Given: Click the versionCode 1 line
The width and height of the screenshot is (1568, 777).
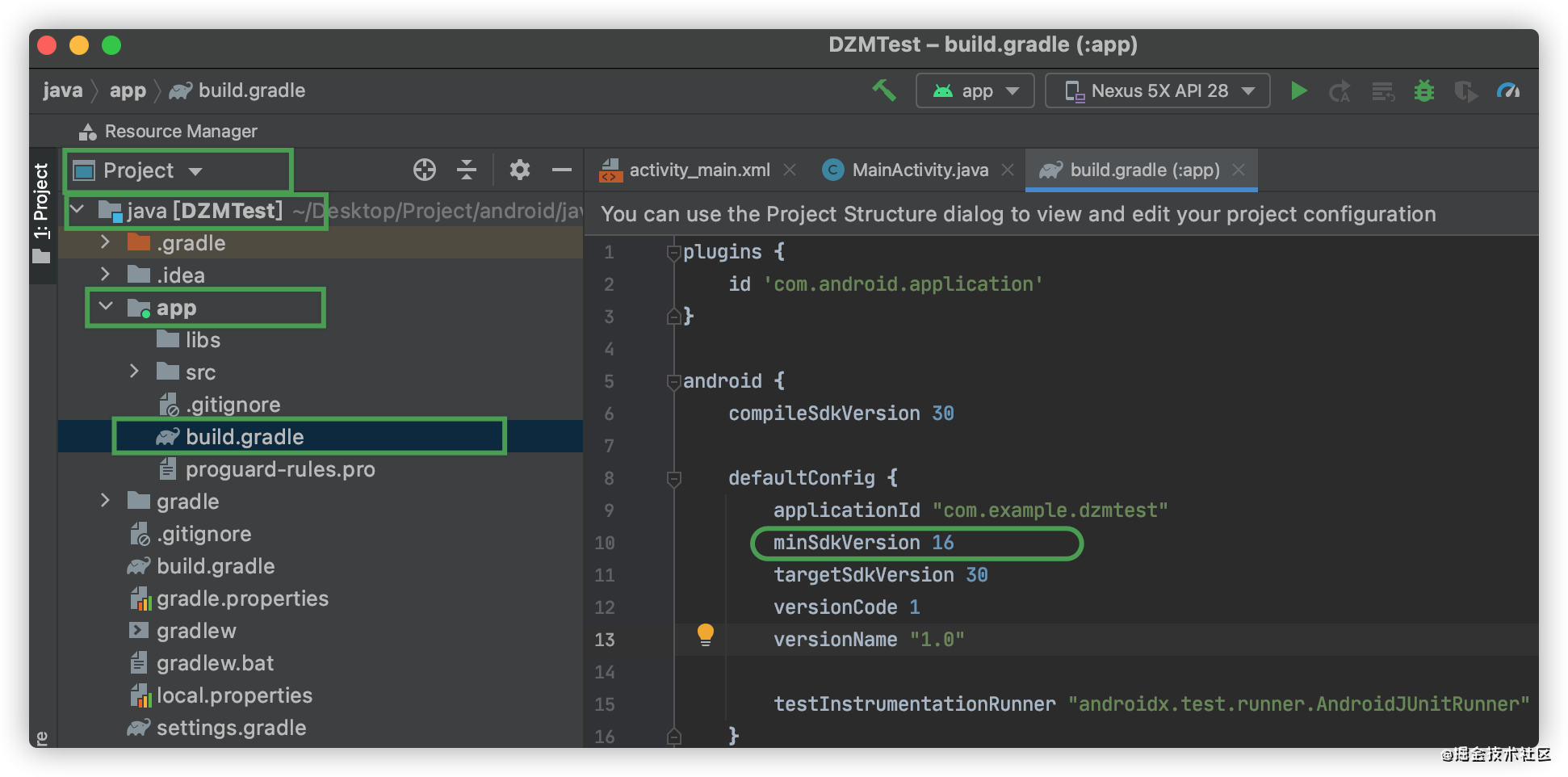Looking at the screenshot, I should coord(846,607).
